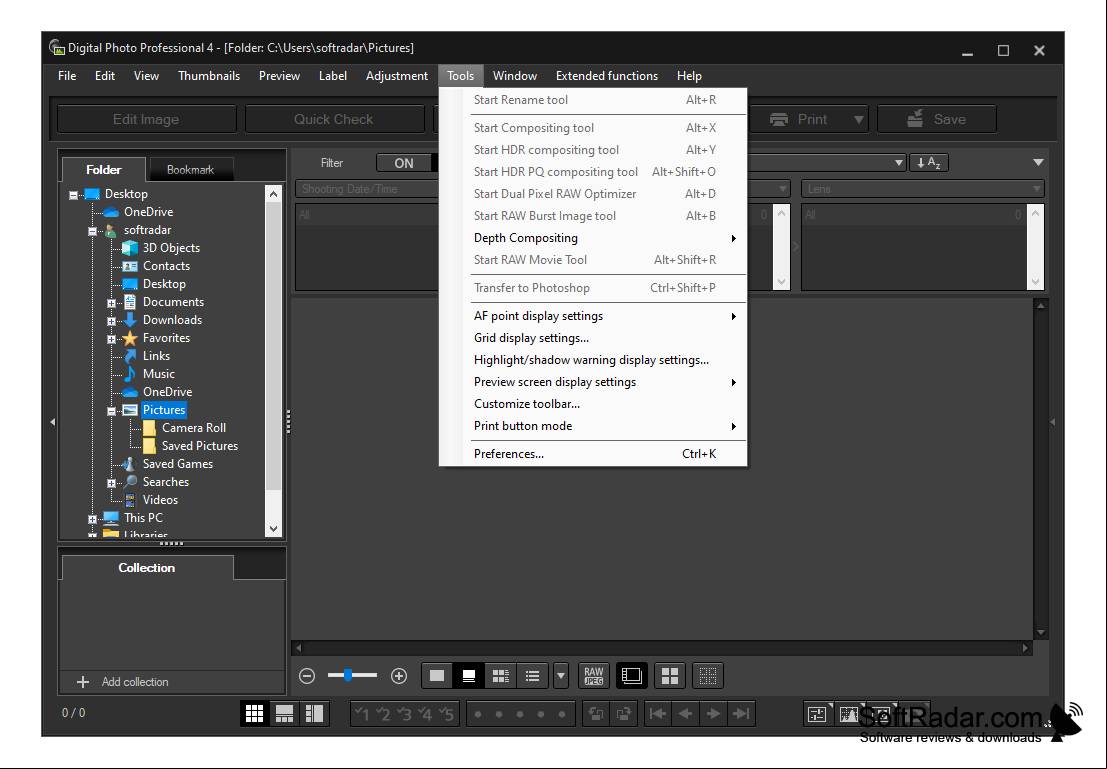This screenshot has width=1107, height=769.
Task: Click the Edit Image button
Action: [x=146, y=119]
